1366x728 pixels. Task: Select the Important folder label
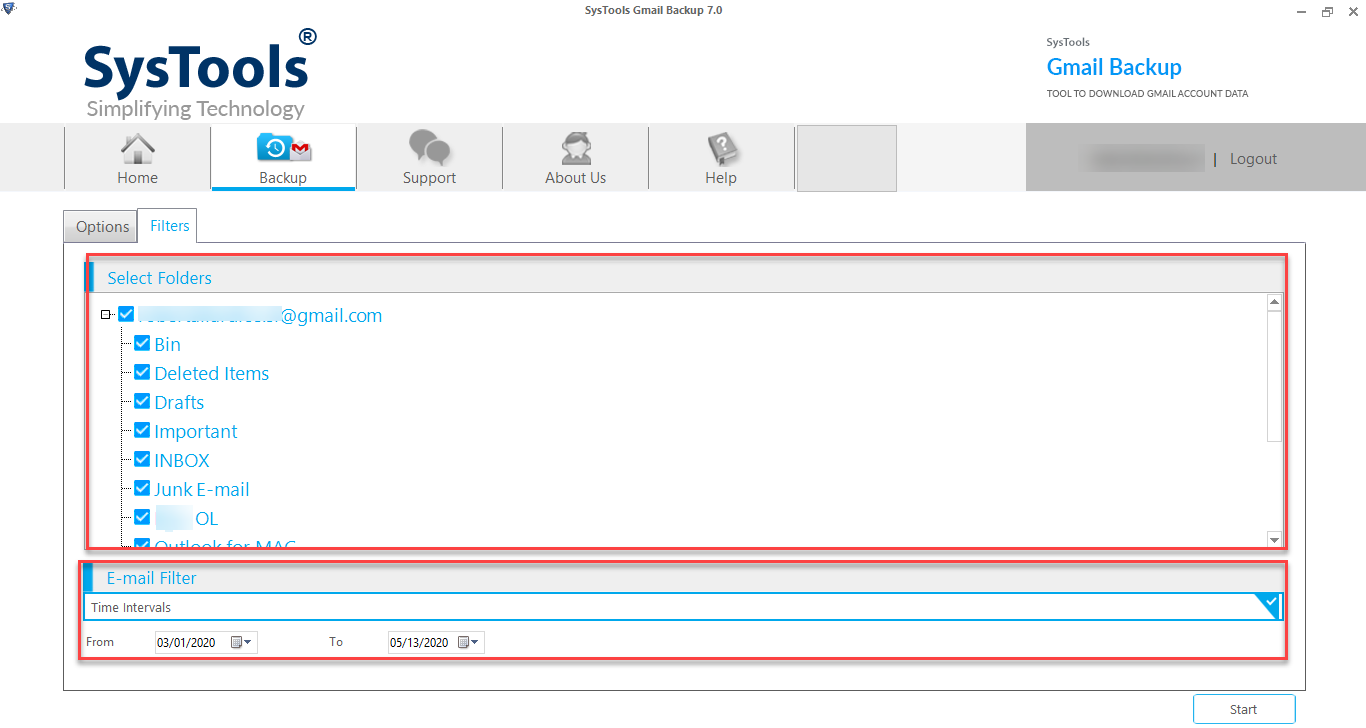[195, 431]
